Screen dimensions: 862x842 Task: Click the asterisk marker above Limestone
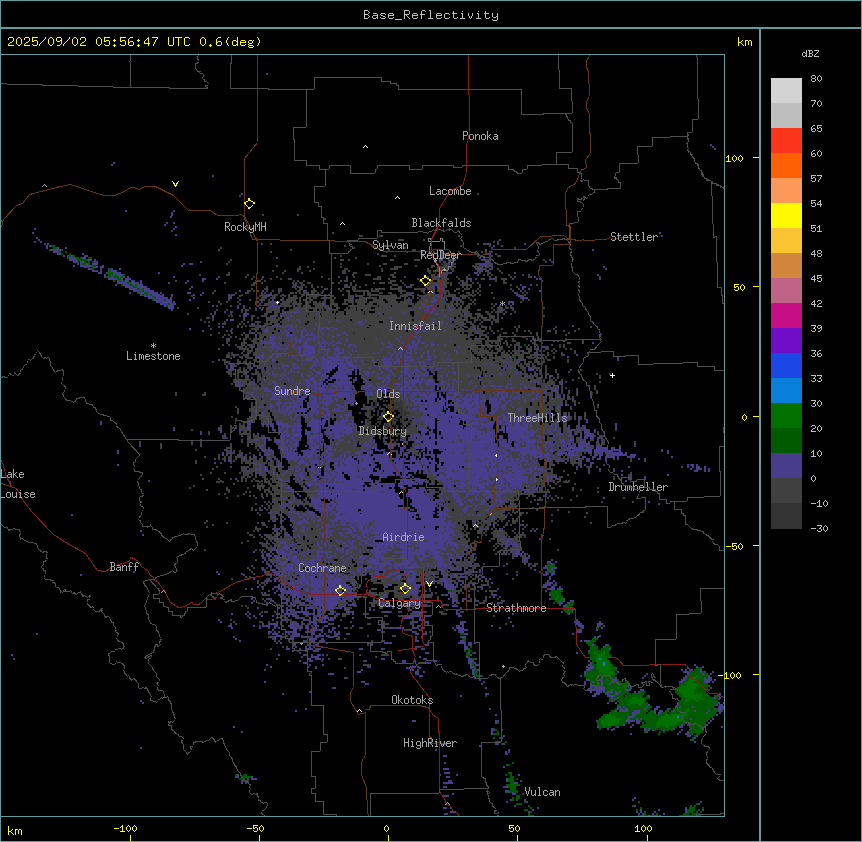pos(153,346)
